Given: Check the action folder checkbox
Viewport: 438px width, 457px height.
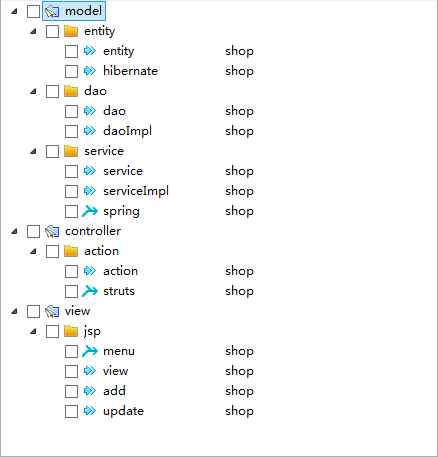Looking at the screenshot, I should (x=52, y=251).
